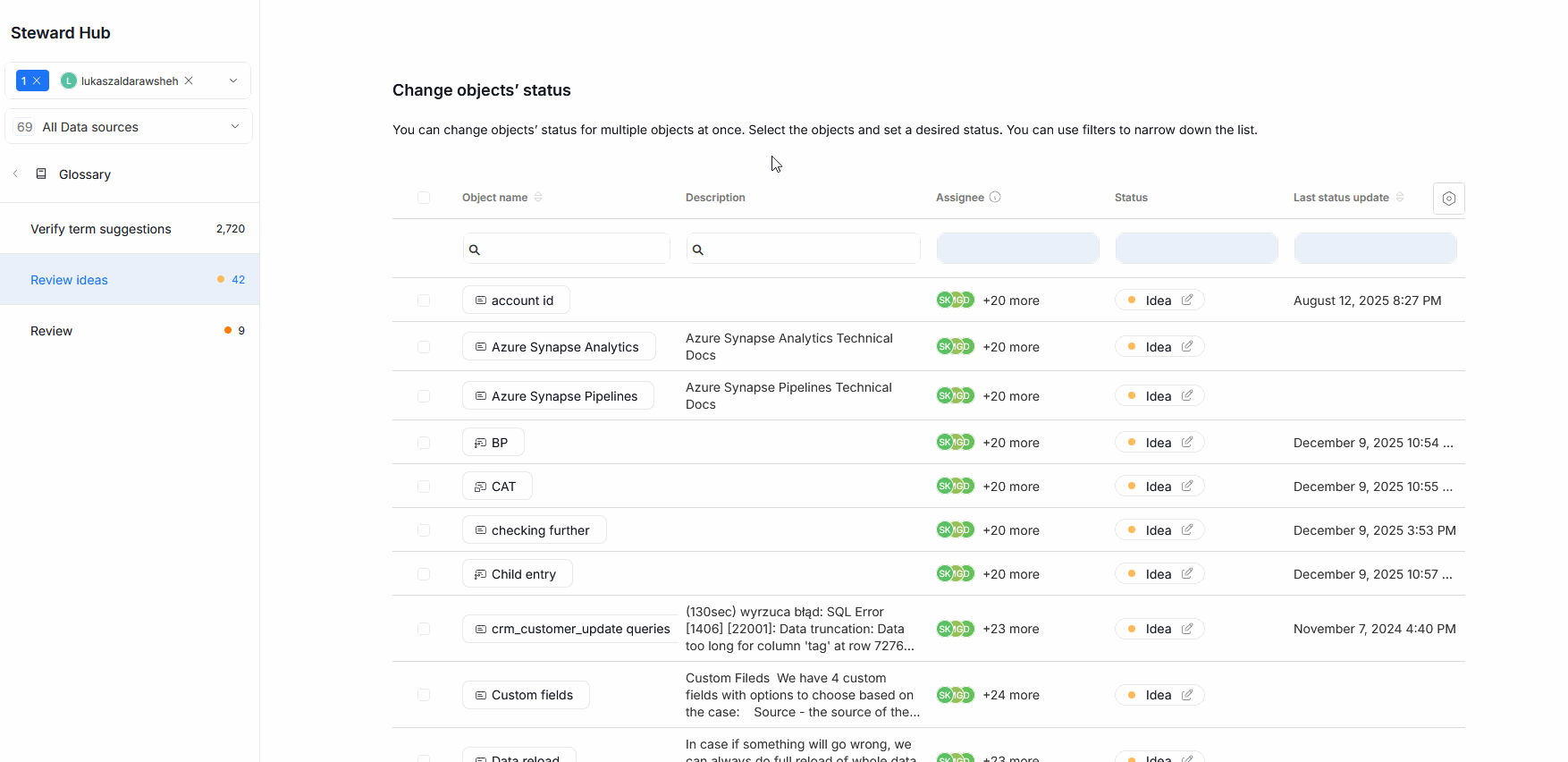Click the Object name search field
Screen dimensions: 1568x762
pyautogui.click(x=567, y=249)
